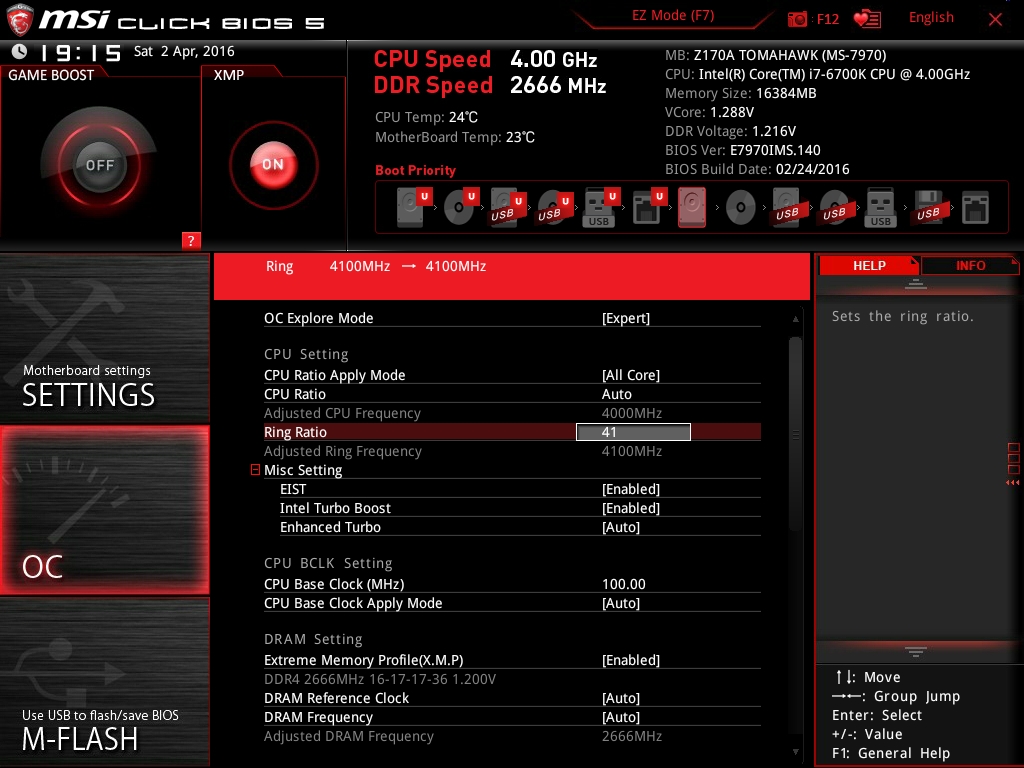The width and height of the screenshot is (1024, 768).
Task: Open CPU Ratio Apply Mode [All Core] dropdown
Action: [631, 375]
